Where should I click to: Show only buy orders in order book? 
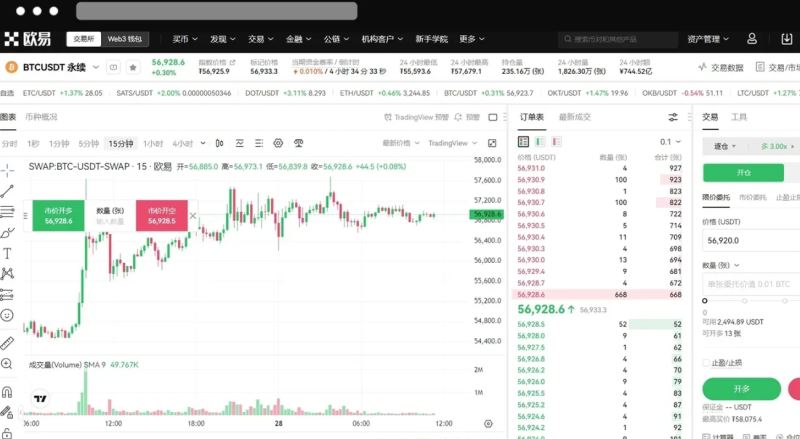point(540,141)
